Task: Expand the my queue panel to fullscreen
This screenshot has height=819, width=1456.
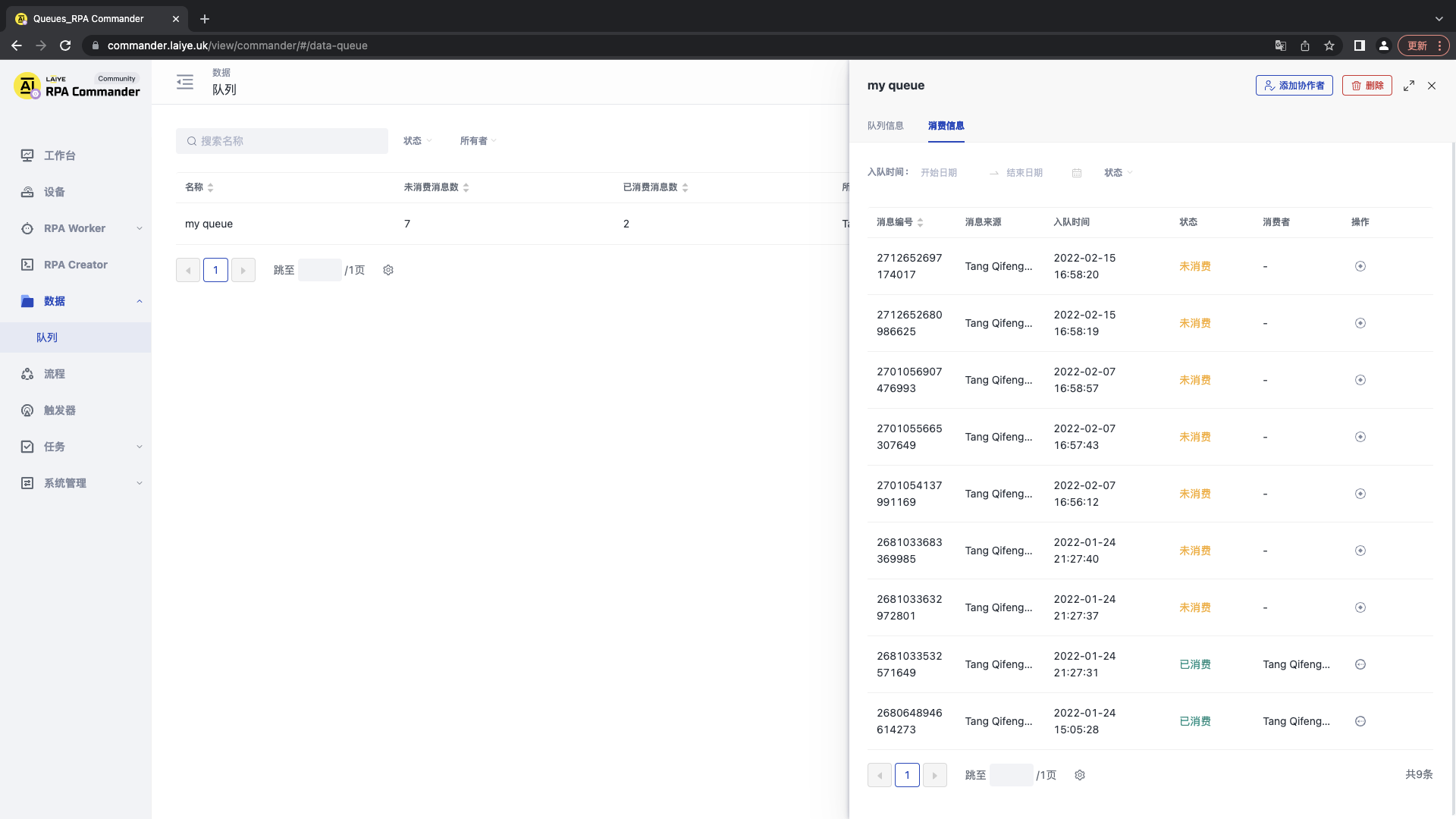Action: click(1409, 86)
